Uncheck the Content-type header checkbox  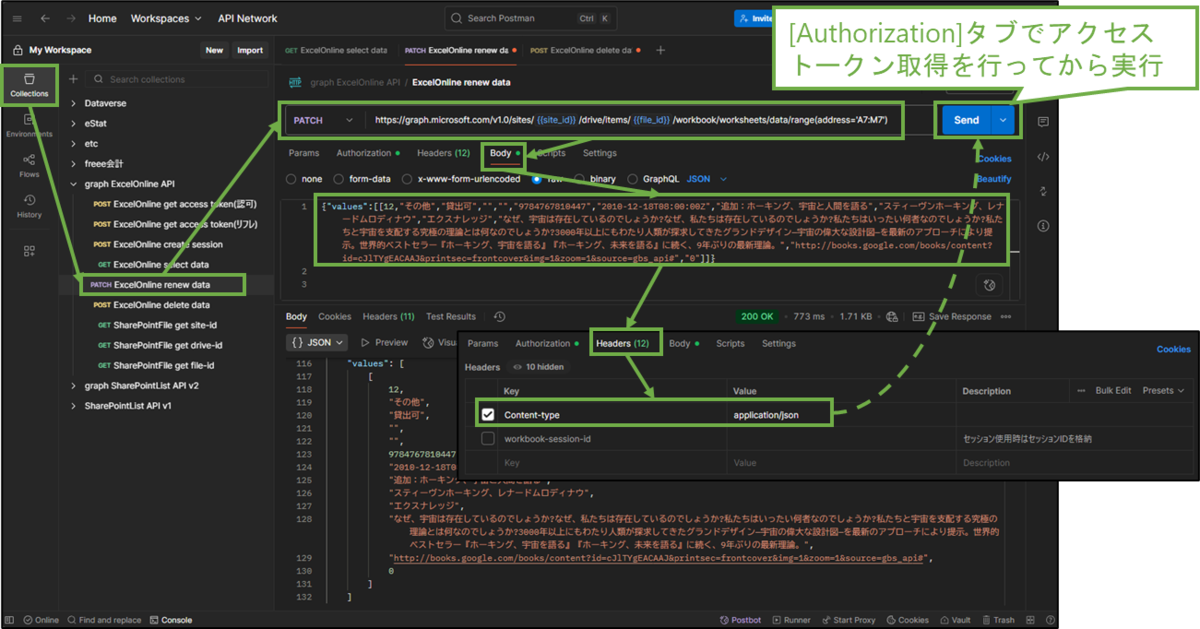(x=488, y=414)
